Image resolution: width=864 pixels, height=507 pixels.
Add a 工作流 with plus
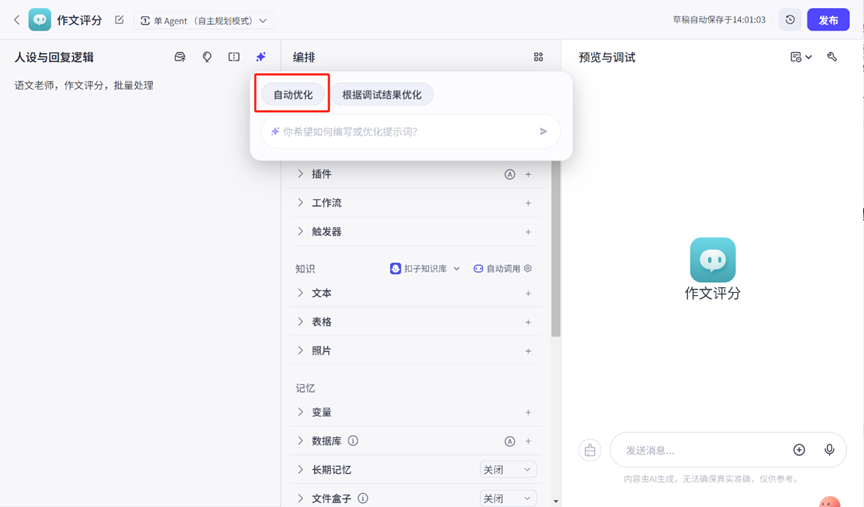pyautogui.click(x=528, y=203)
